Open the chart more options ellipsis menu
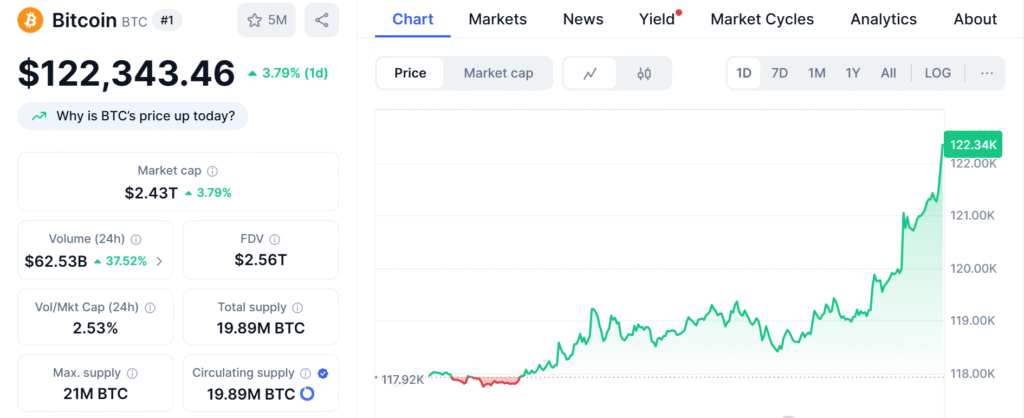Image resolution: width=1024 pixels, height=418 pixels. (987, 73)
